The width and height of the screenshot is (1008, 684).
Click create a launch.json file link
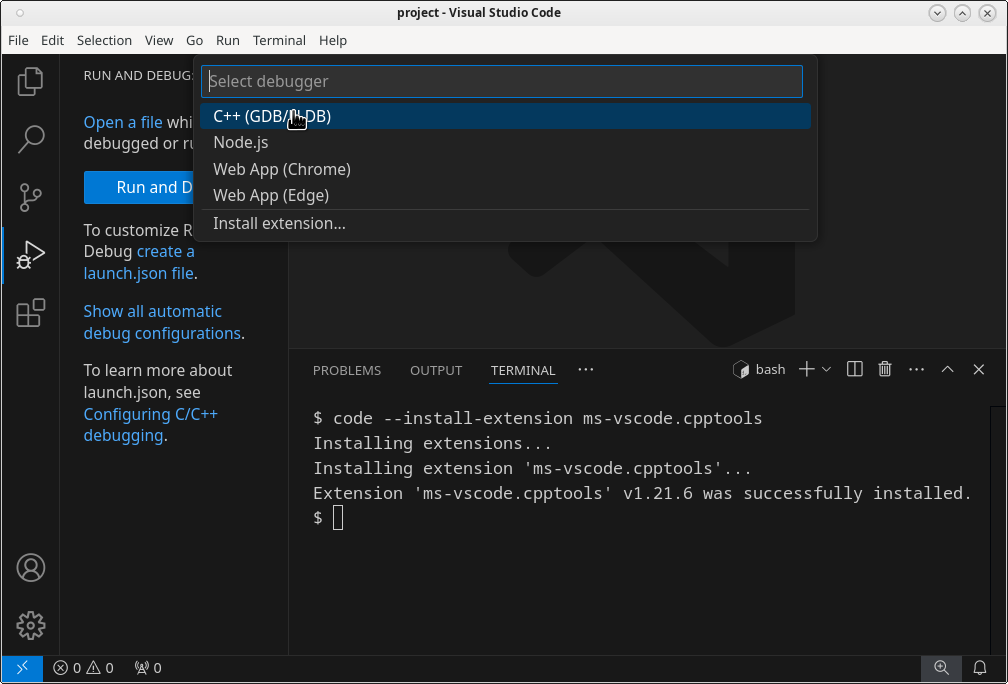tap(138, 262)
